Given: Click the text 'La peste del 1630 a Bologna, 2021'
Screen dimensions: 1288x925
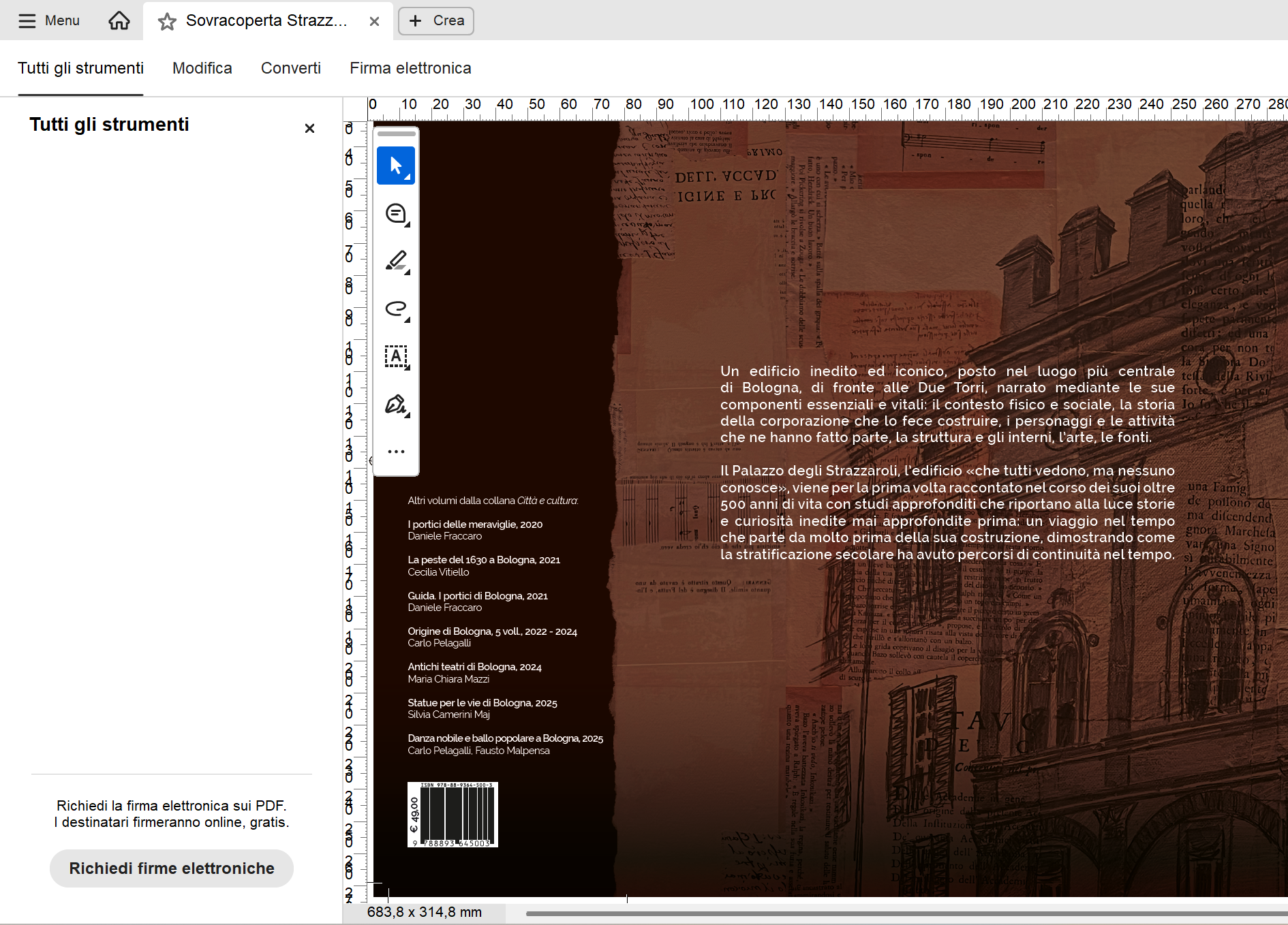Looking at the screenshot, I should coord(484,560).
